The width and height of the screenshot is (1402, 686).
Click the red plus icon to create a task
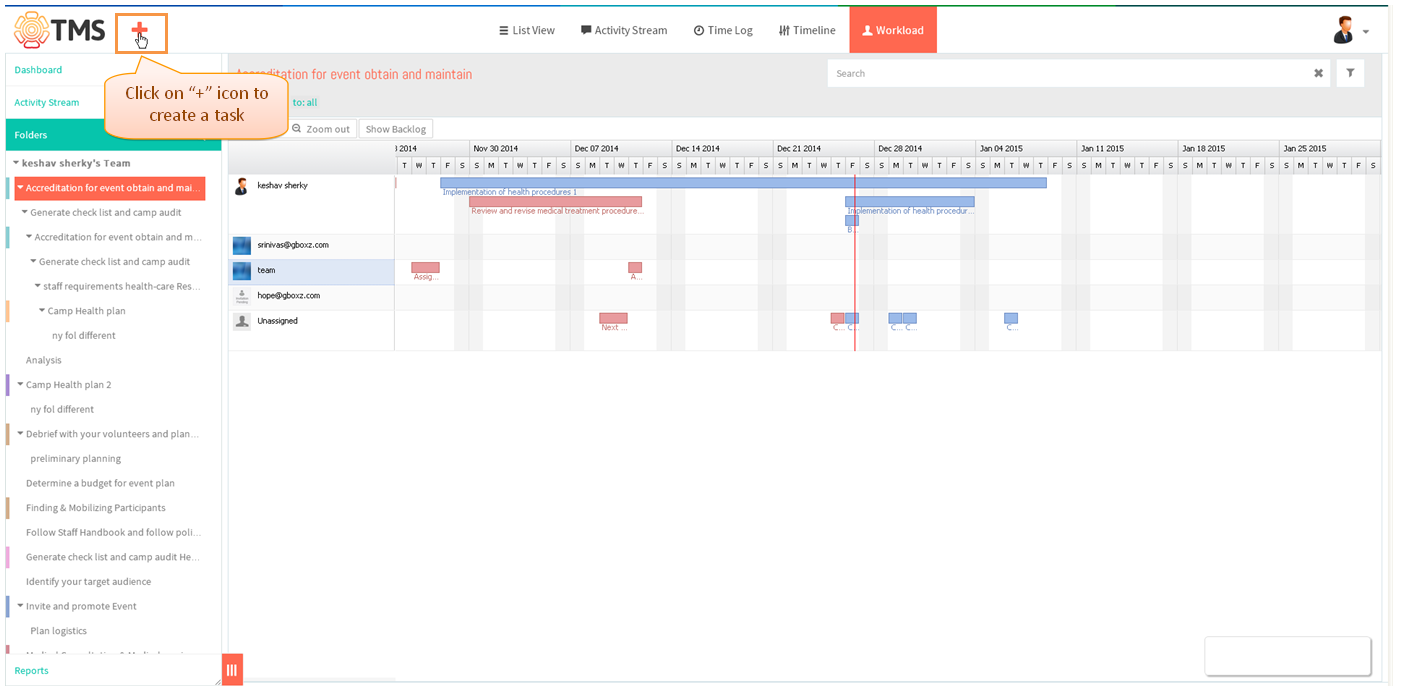pyautogui.click(x=140, y=32)
